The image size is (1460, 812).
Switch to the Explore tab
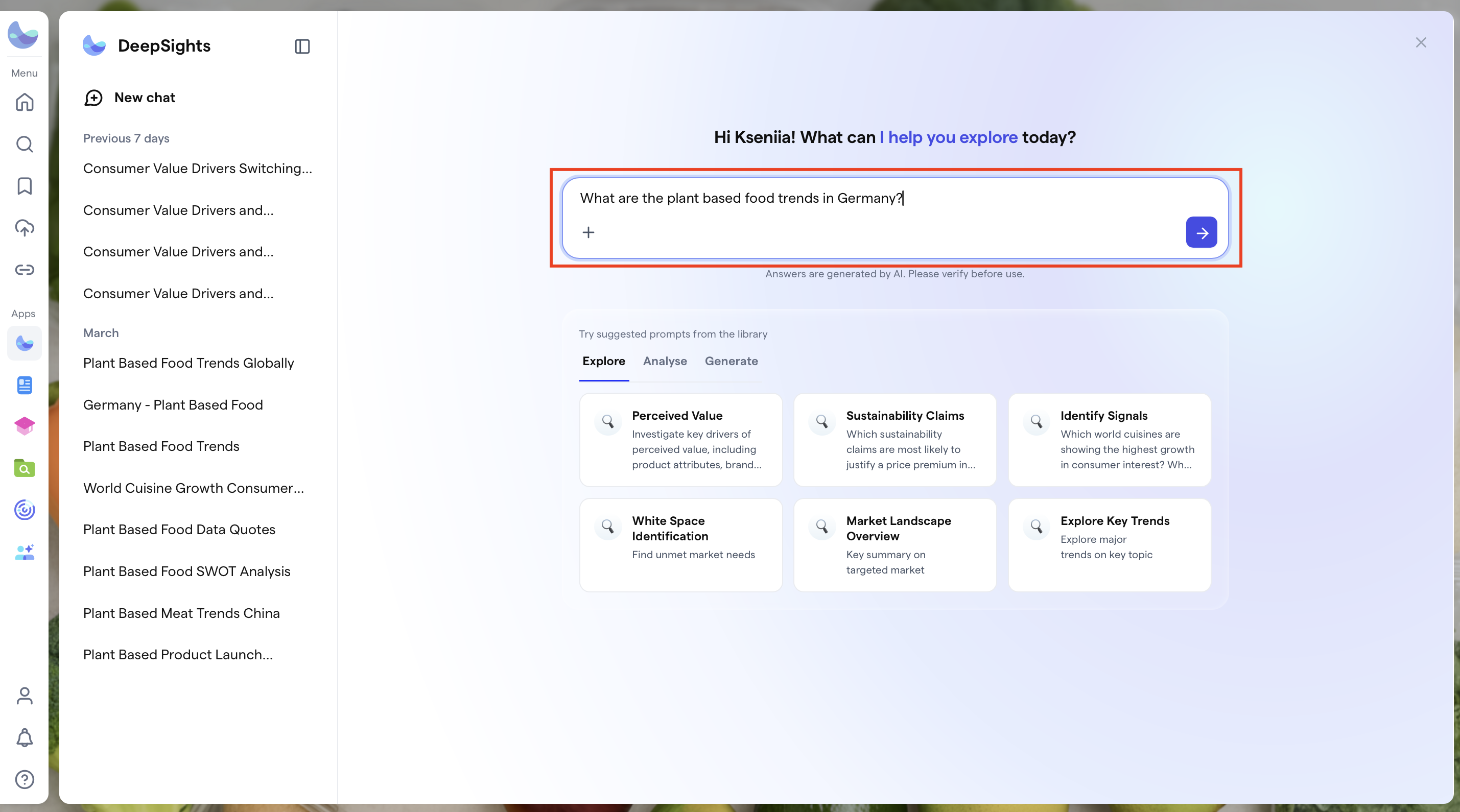tap(604, 362)
